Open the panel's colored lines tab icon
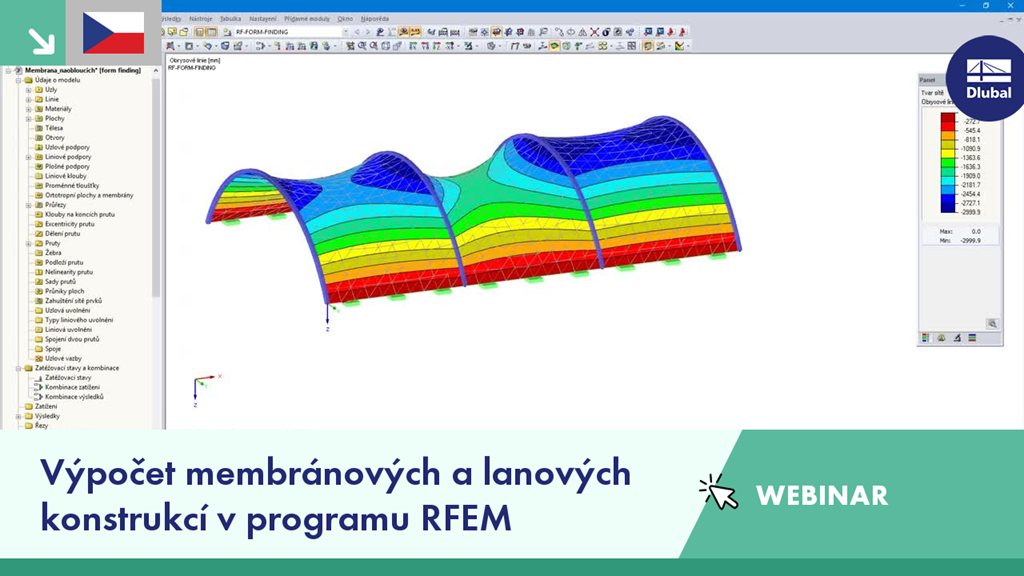 (x=972, y=338)
